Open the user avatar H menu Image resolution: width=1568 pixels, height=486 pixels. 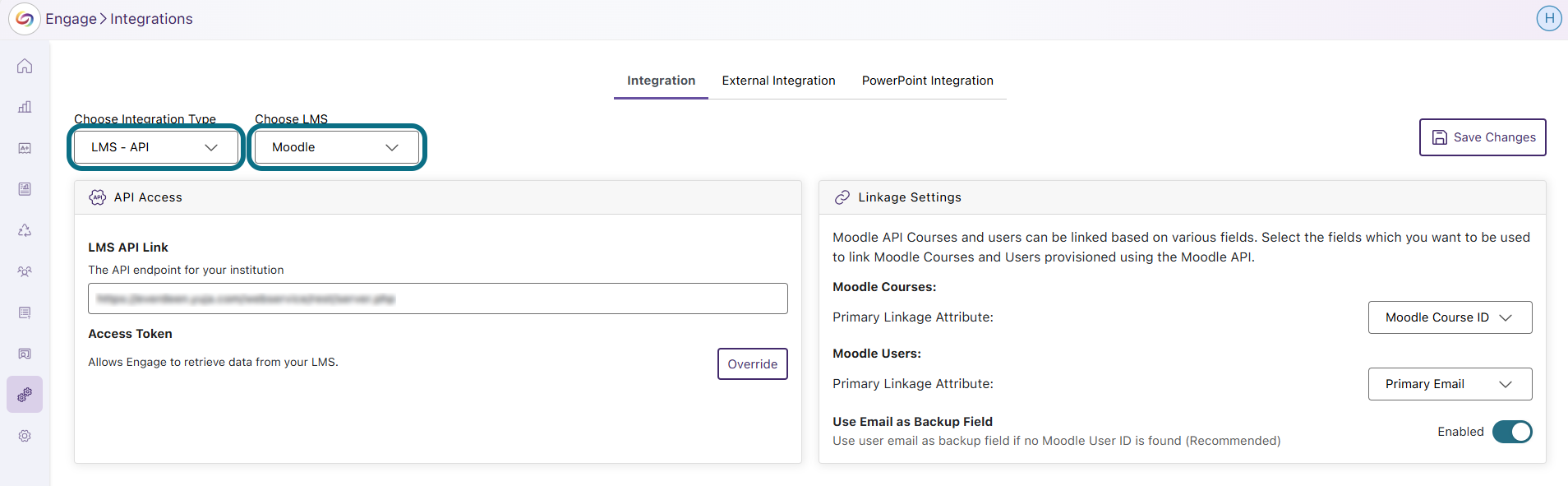[1549, 18]
